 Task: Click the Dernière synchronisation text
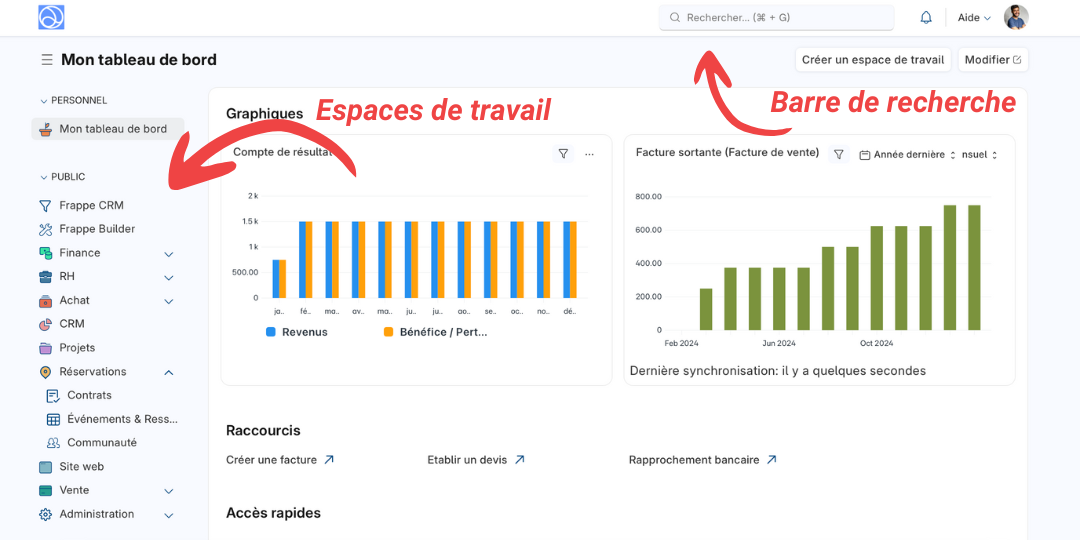[778, 371]
